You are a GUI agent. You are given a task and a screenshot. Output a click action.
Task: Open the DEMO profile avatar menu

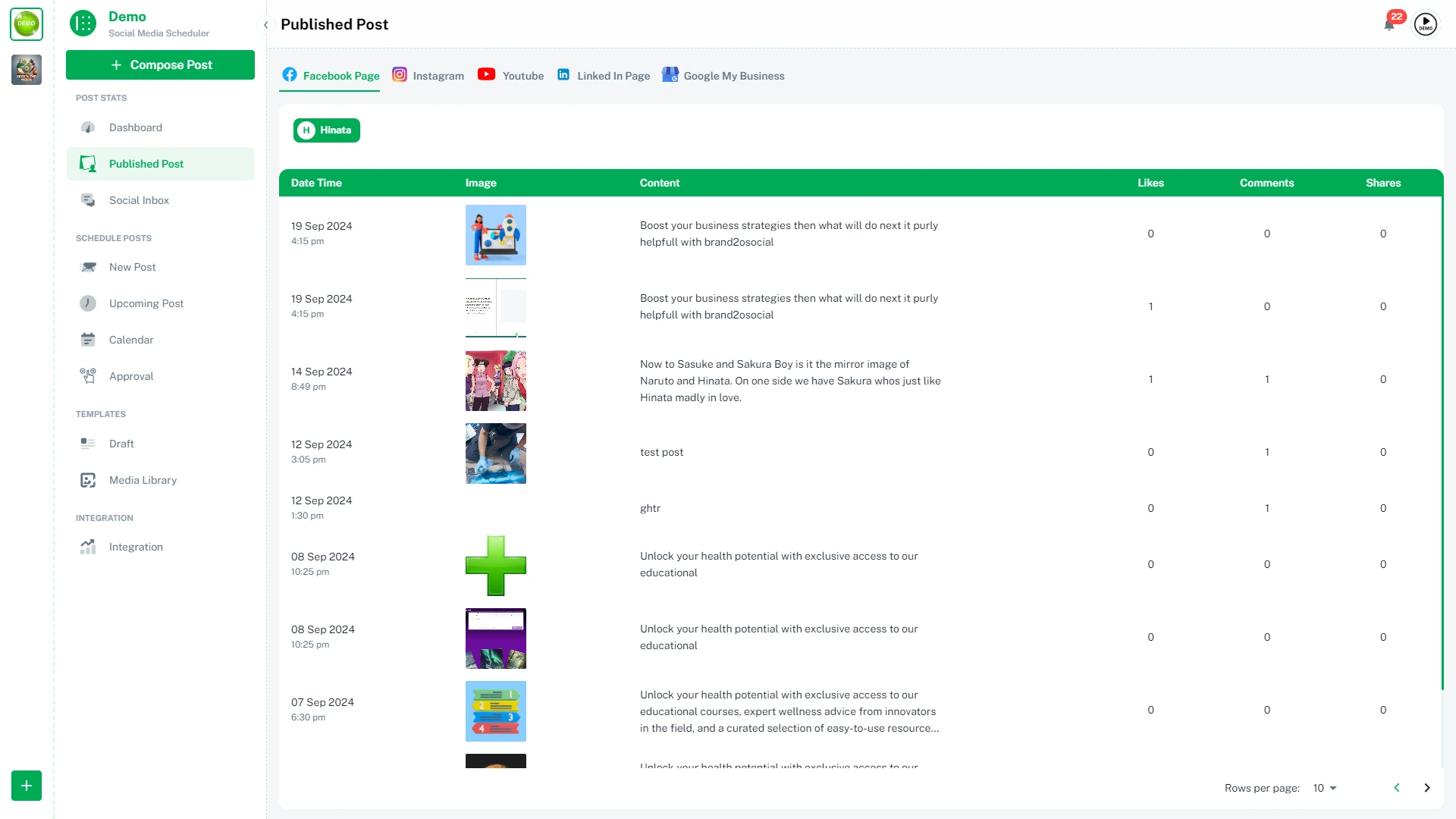point(1426,24)
